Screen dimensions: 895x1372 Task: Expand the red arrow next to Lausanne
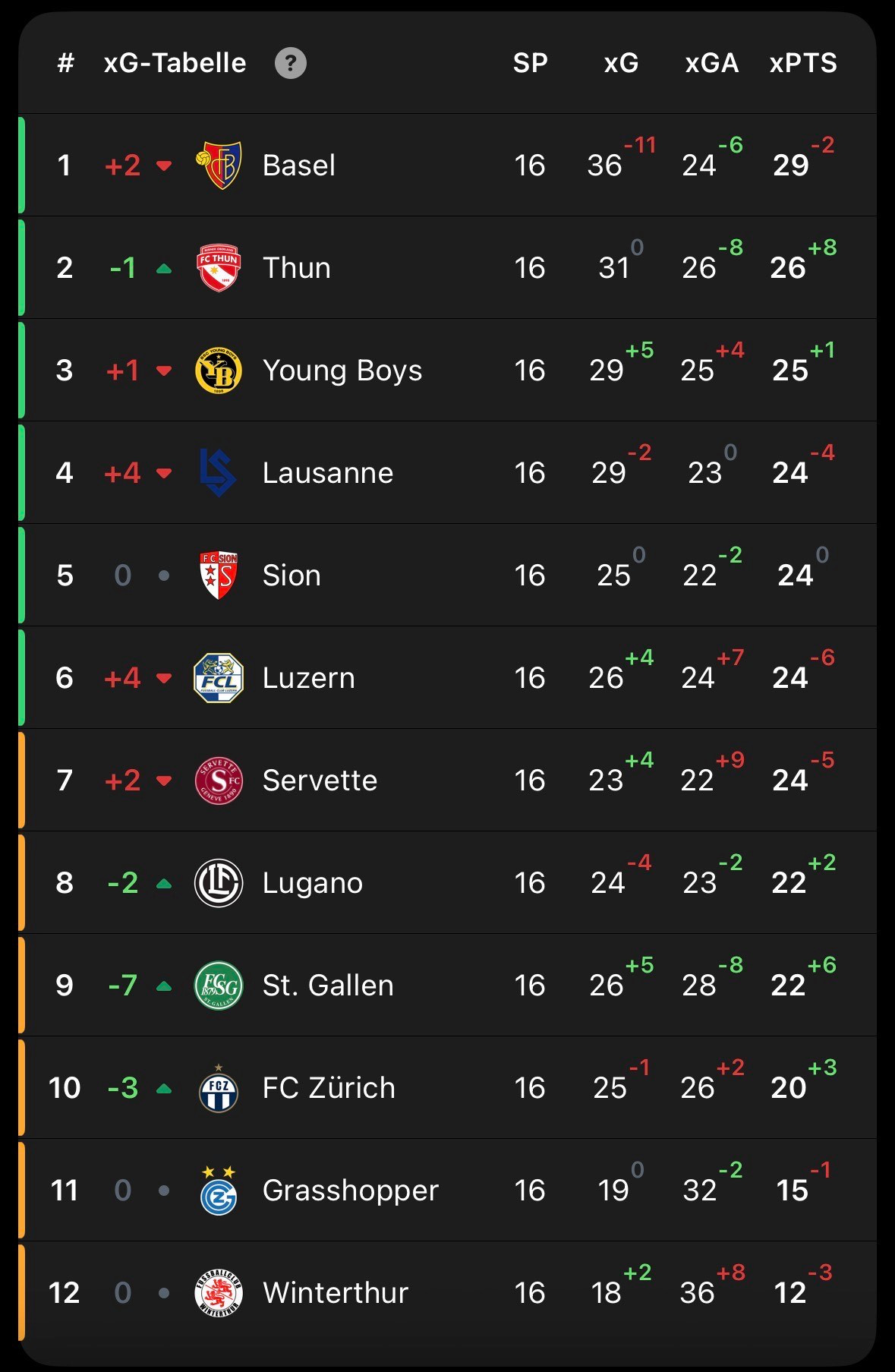tap(165, 472)
